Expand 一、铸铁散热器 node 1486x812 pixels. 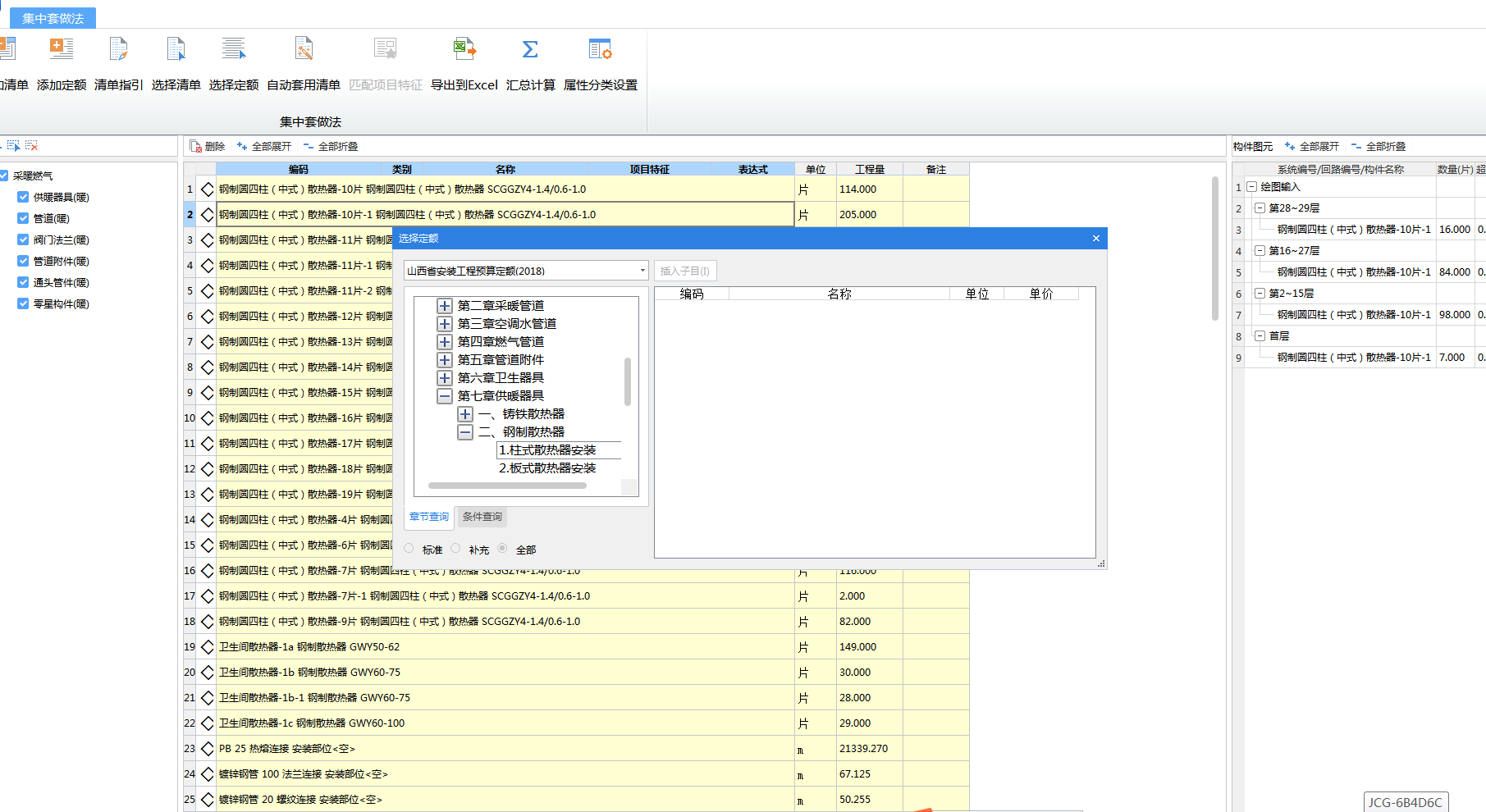coord(465,414)
